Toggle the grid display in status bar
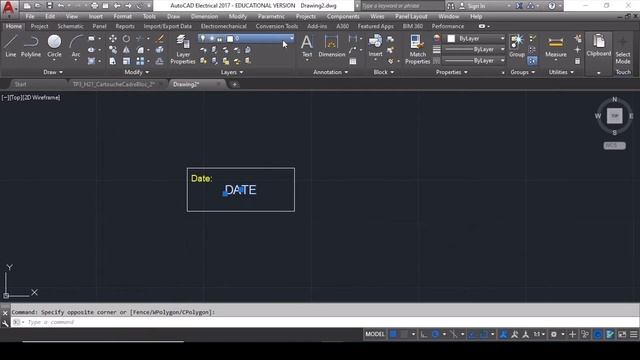The width and height of the screenshot is (640, 360). tap(393, 334)
